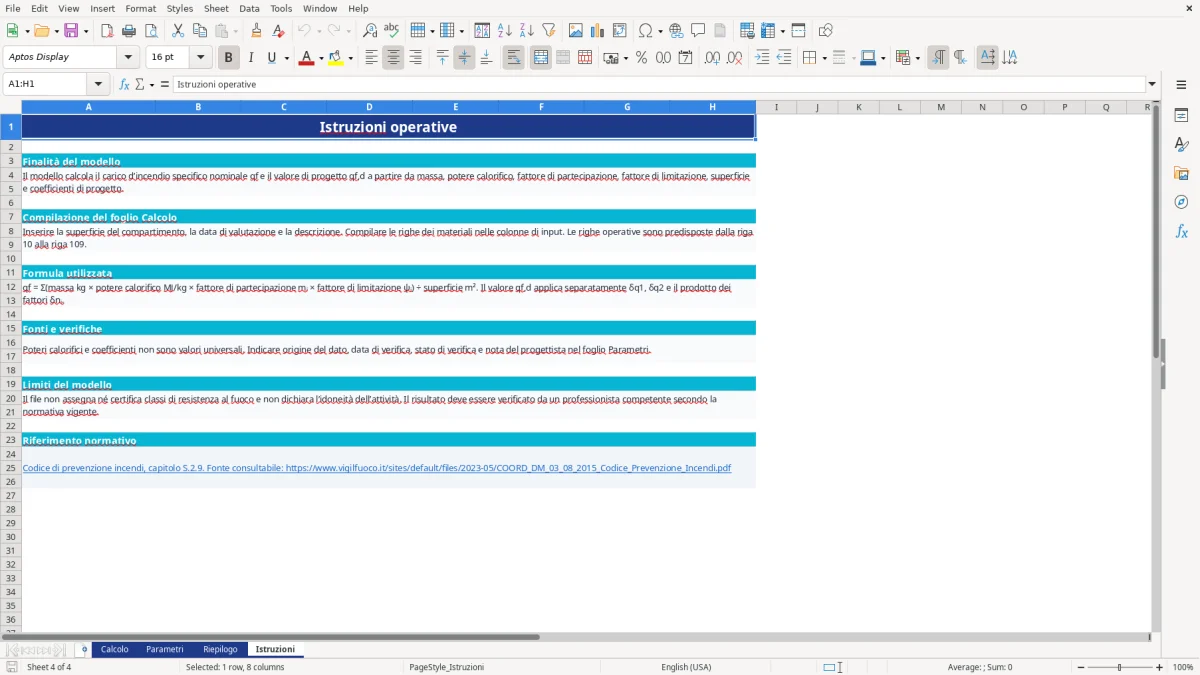Toggle Center Horizontally alignment
Viewport: 1200px width, 675px height.
click(x=393, y=58)
